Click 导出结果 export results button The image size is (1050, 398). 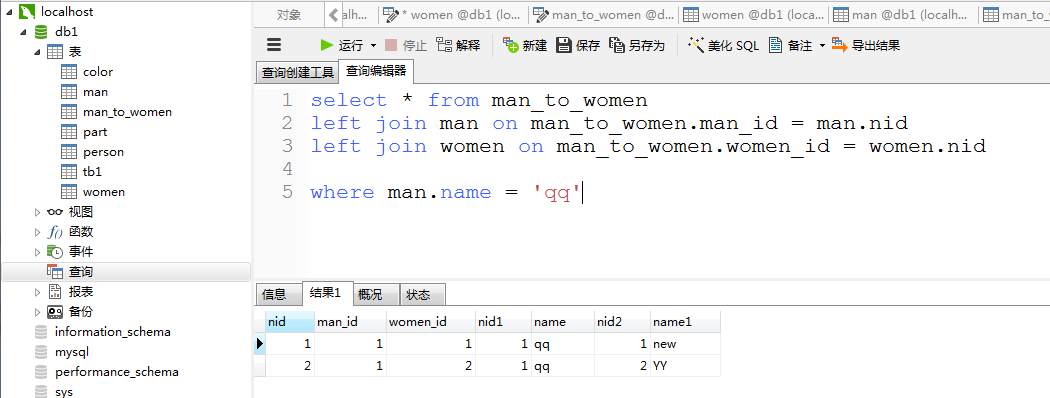[x=866, y=45]
